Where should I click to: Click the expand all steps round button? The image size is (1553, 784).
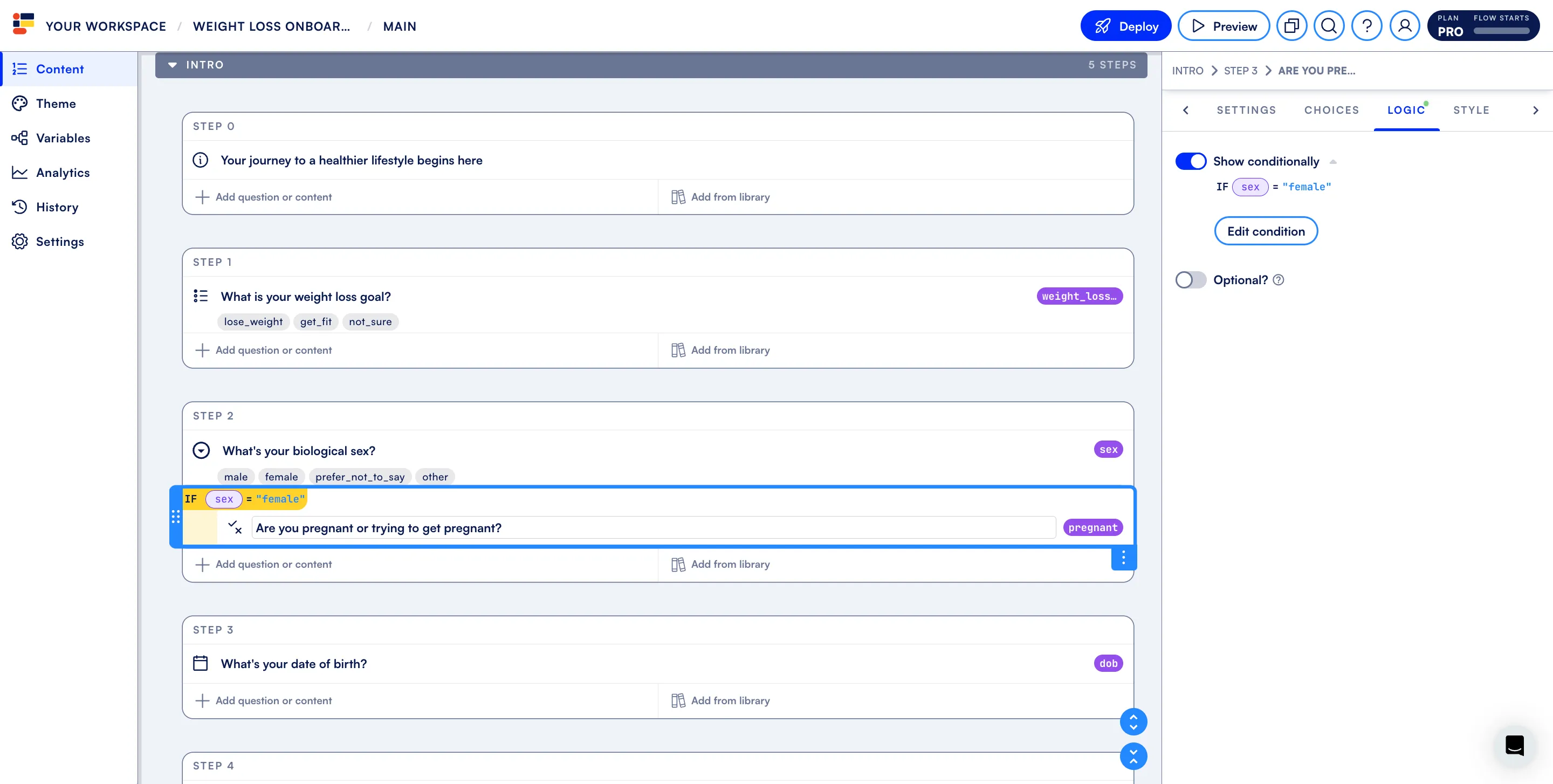(x=1133, y=721)
